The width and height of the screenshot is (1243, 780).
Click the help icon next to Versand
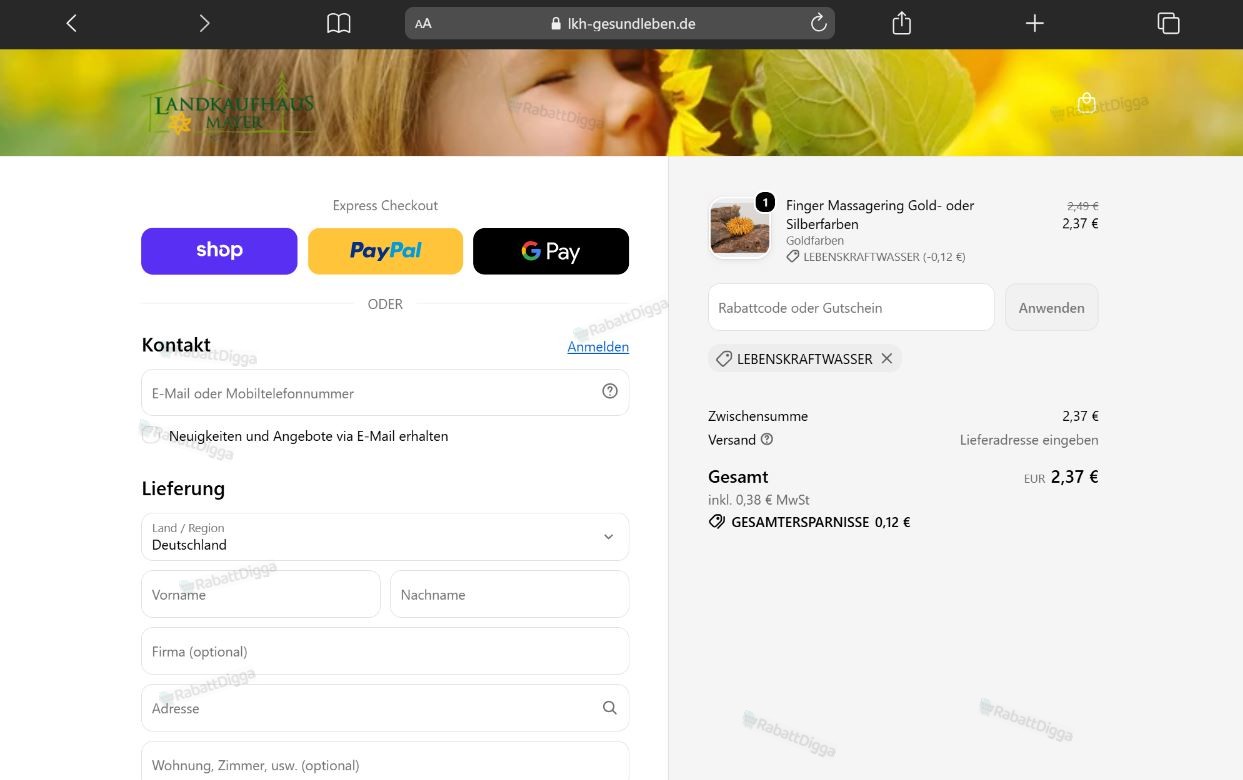pos(767,439)
